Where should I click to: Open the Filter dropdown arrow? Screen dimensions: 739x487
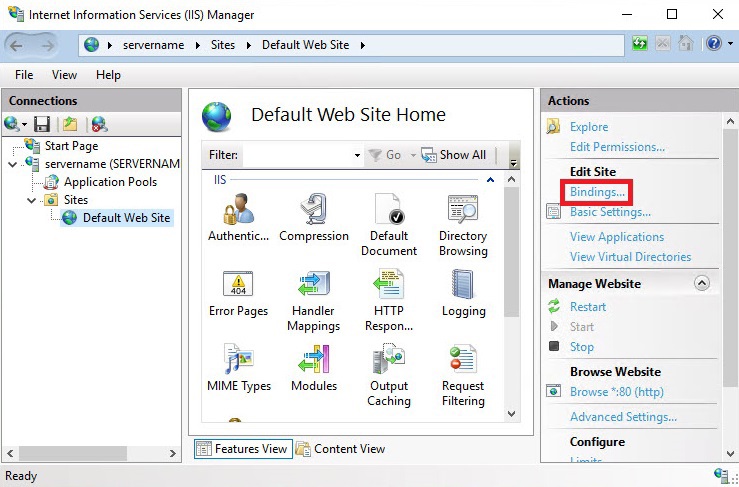(357, 155)
